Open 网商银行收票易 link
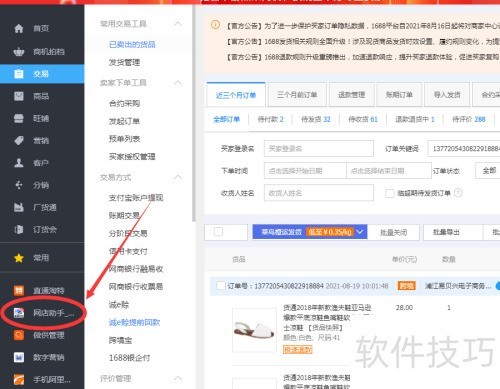500x389 pixels. pos(136,286)
